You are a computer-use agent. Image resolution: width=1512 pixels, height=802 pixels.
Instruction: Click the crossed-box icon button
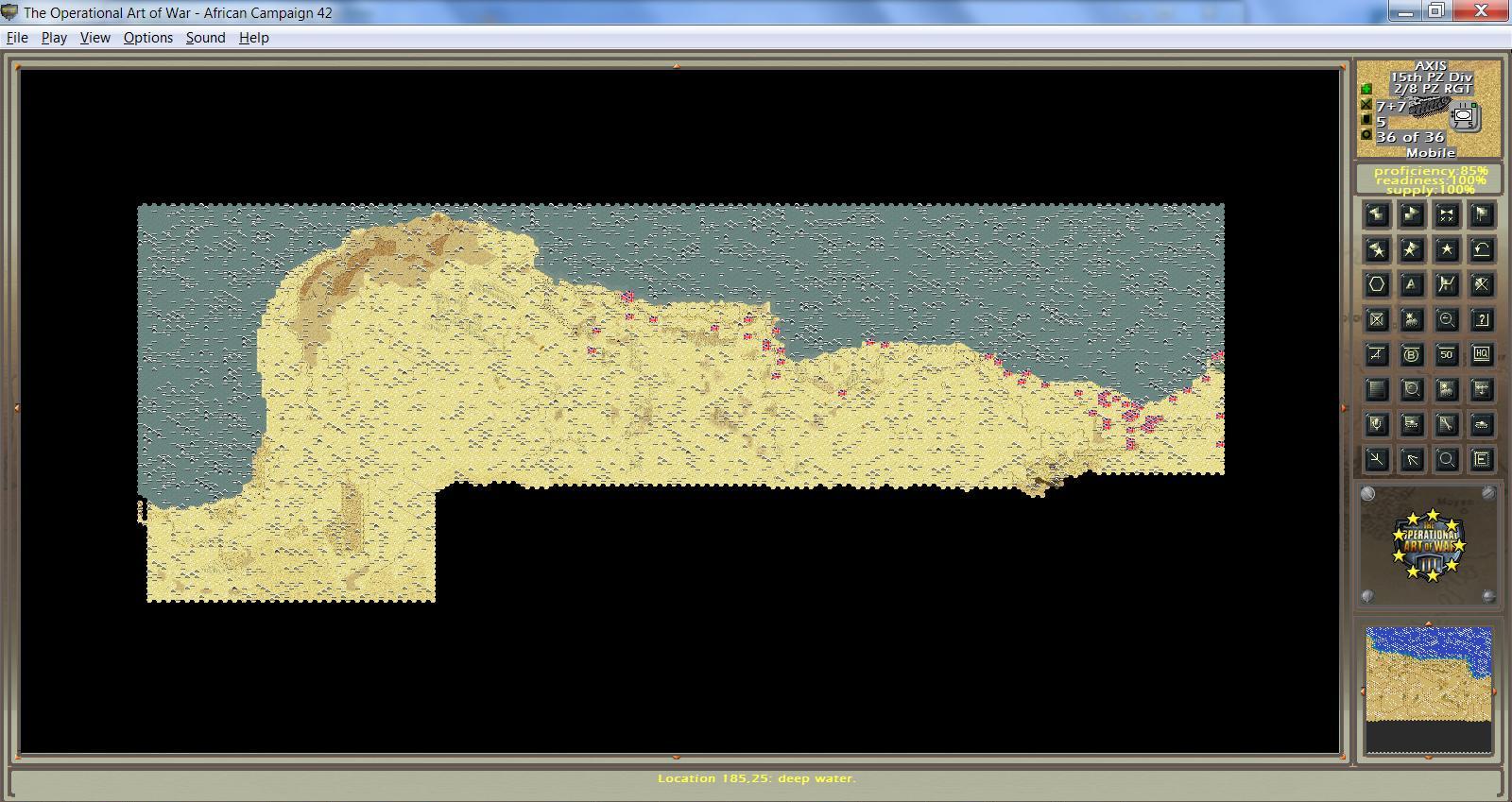click(x=1377, y=319)
